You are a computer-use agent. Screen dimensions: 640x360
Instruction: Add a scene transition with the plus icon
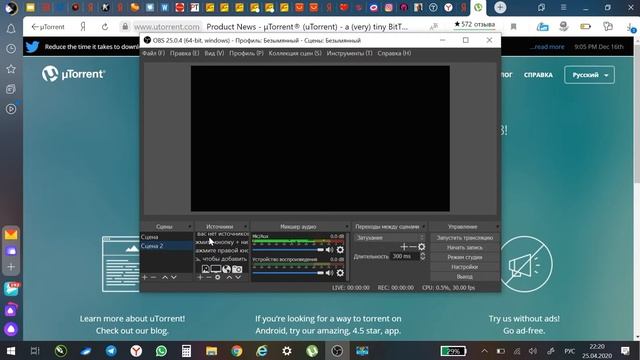[x=404, y=247]
